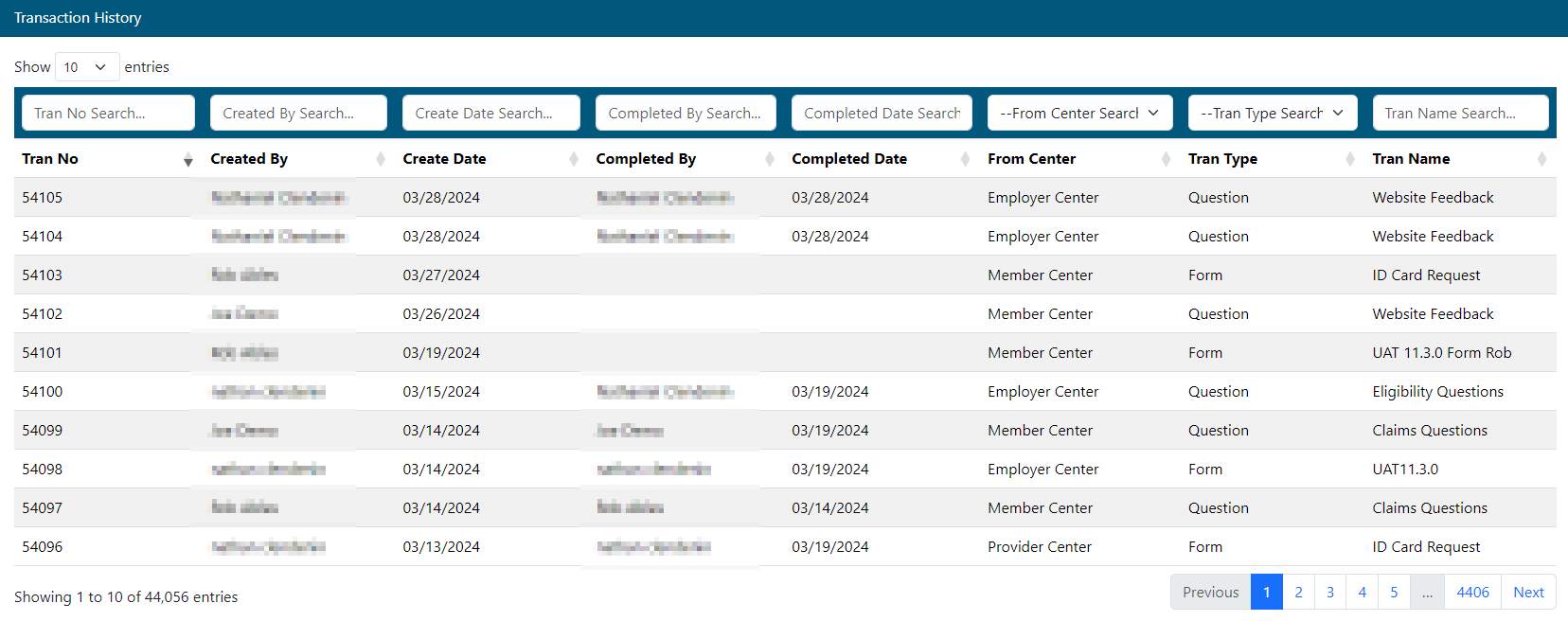Sort table by Tran No column arrow
The image size is (1568, 621).
[187, 160]
